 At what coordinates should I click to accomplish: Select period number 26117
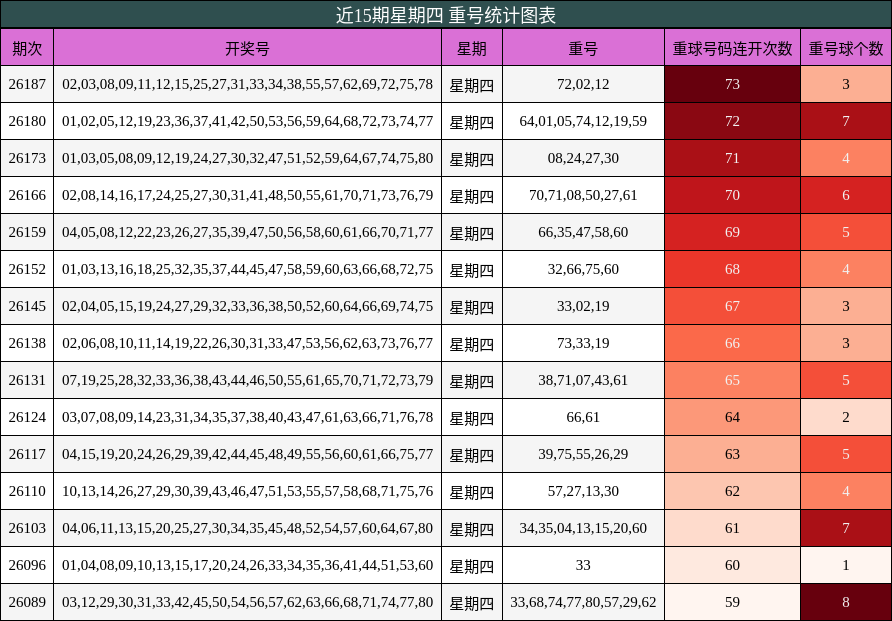(x=27, y=454)
